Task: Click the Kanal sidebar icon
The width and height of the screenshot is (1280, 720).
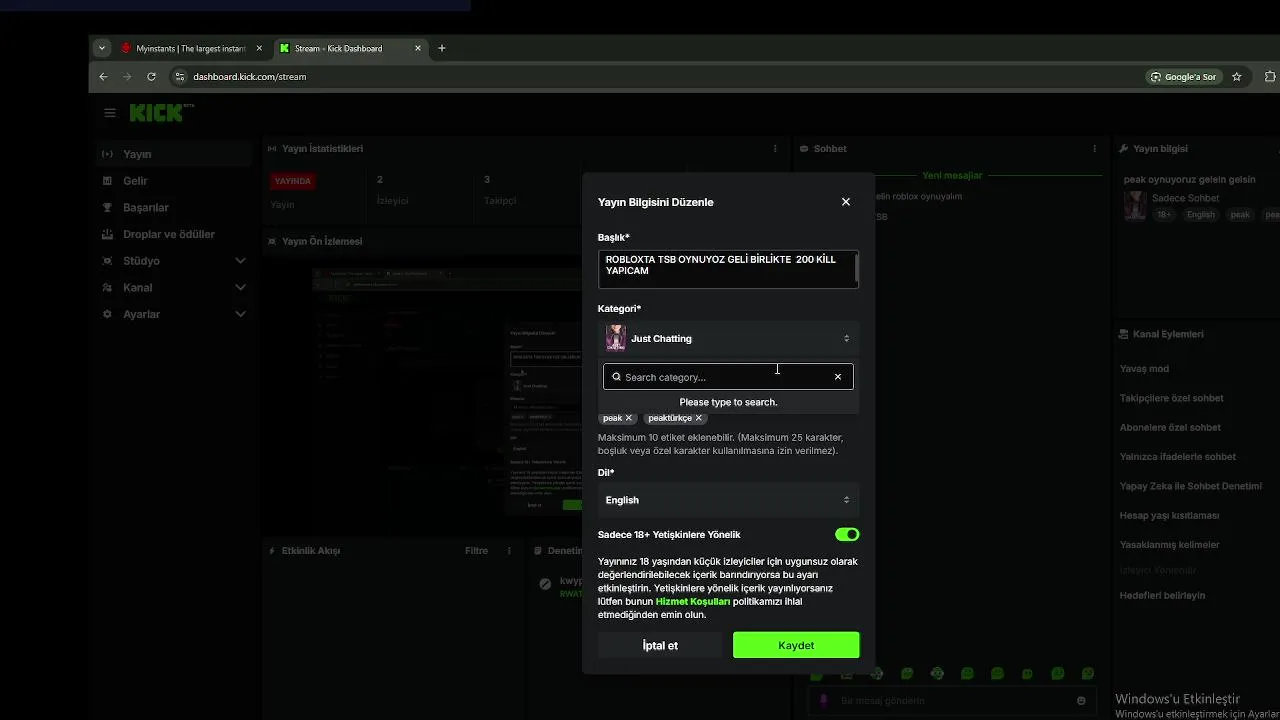Action: point(108,287)
